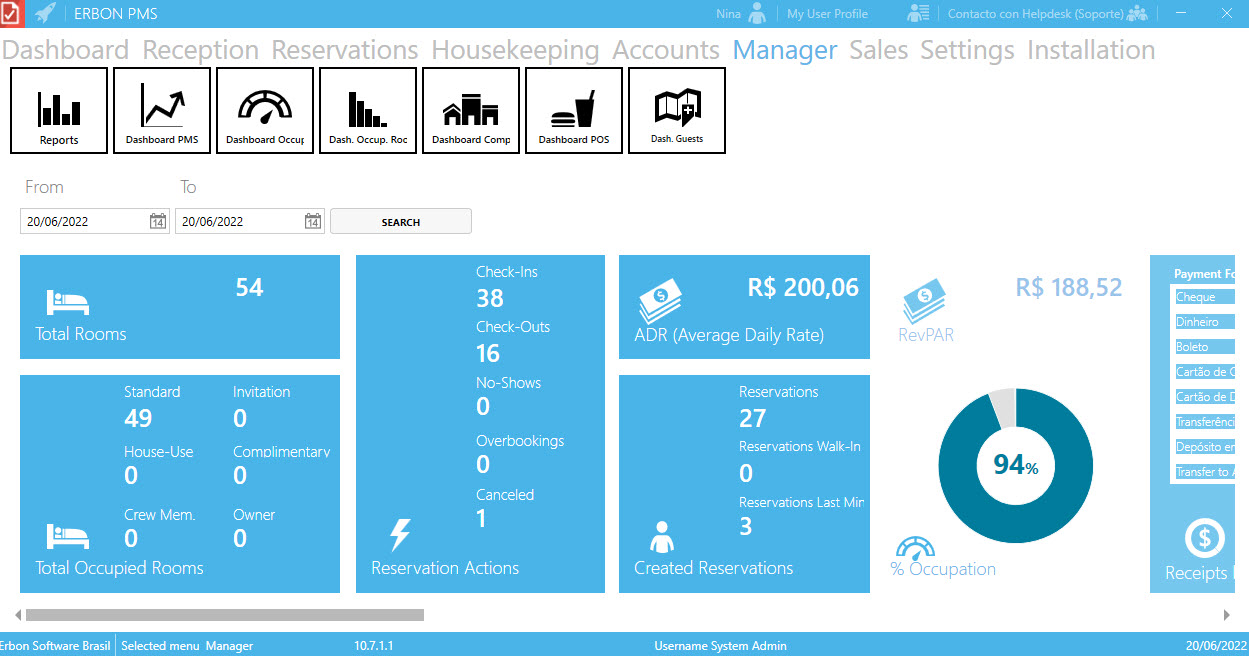Click the From date input field

[84, 222]
